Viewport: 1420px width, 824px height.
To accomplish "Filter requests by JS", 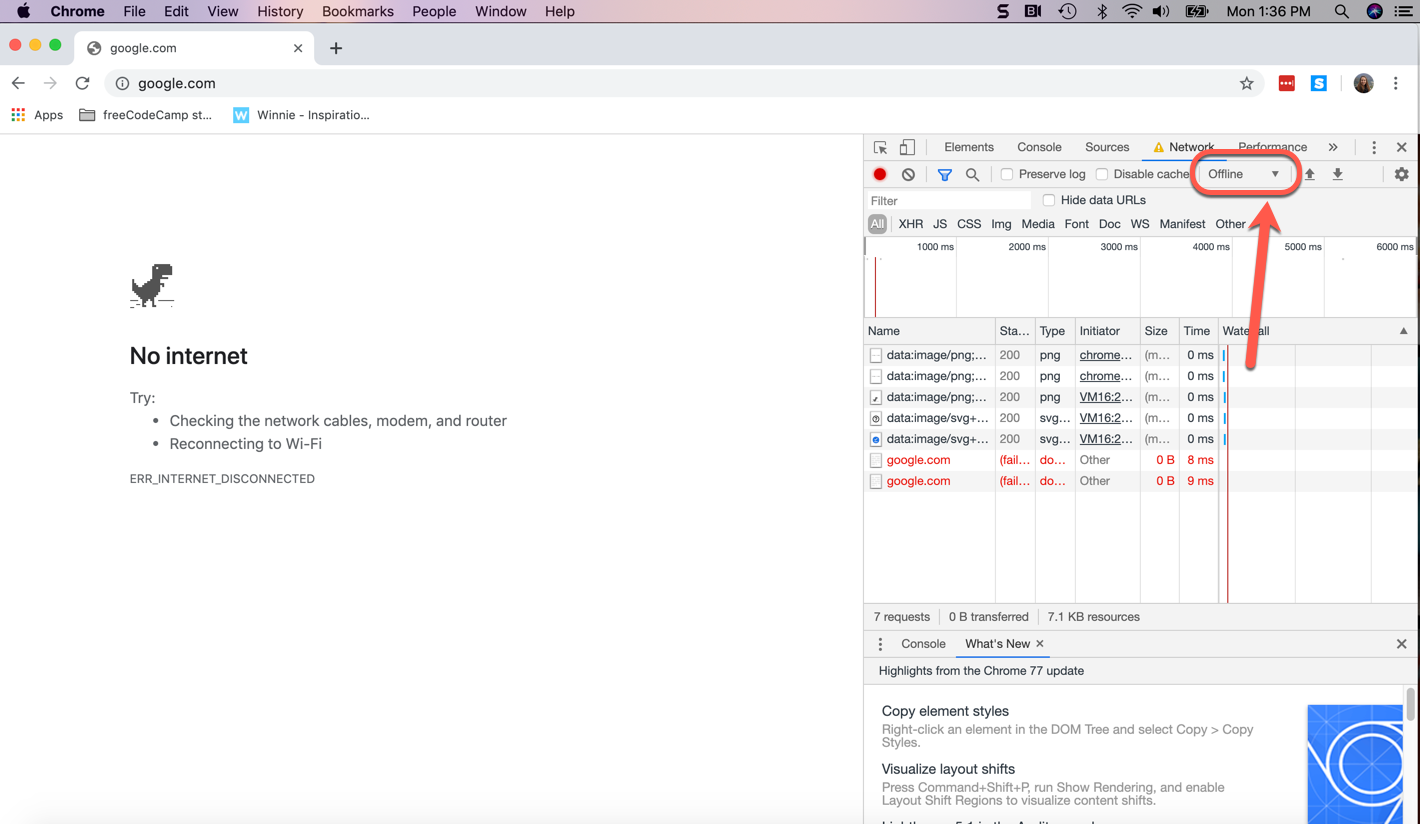I will click(940, 224).
